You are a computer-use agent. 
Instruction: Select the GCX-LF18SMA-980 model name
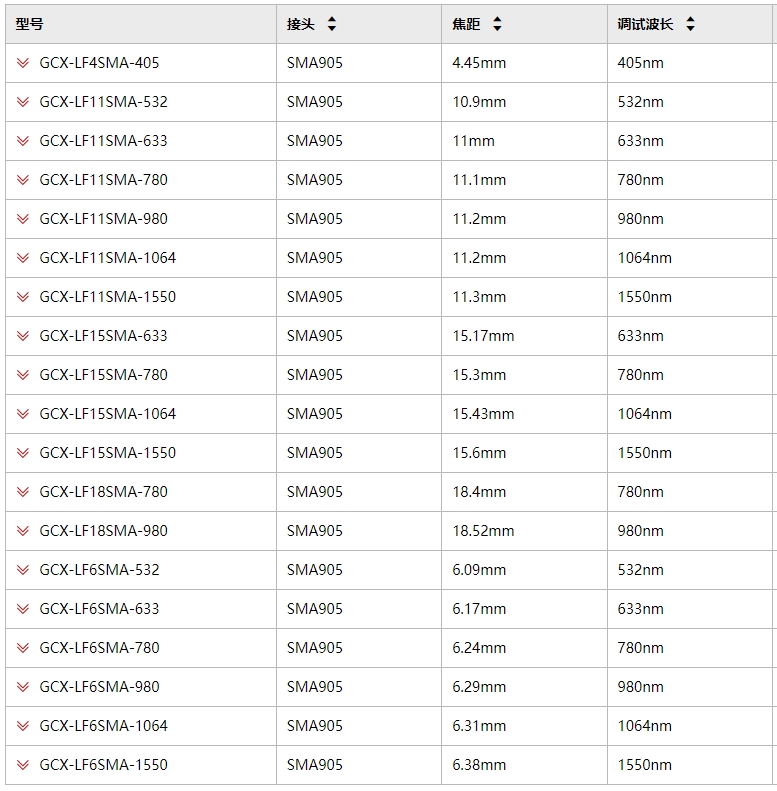103,531
